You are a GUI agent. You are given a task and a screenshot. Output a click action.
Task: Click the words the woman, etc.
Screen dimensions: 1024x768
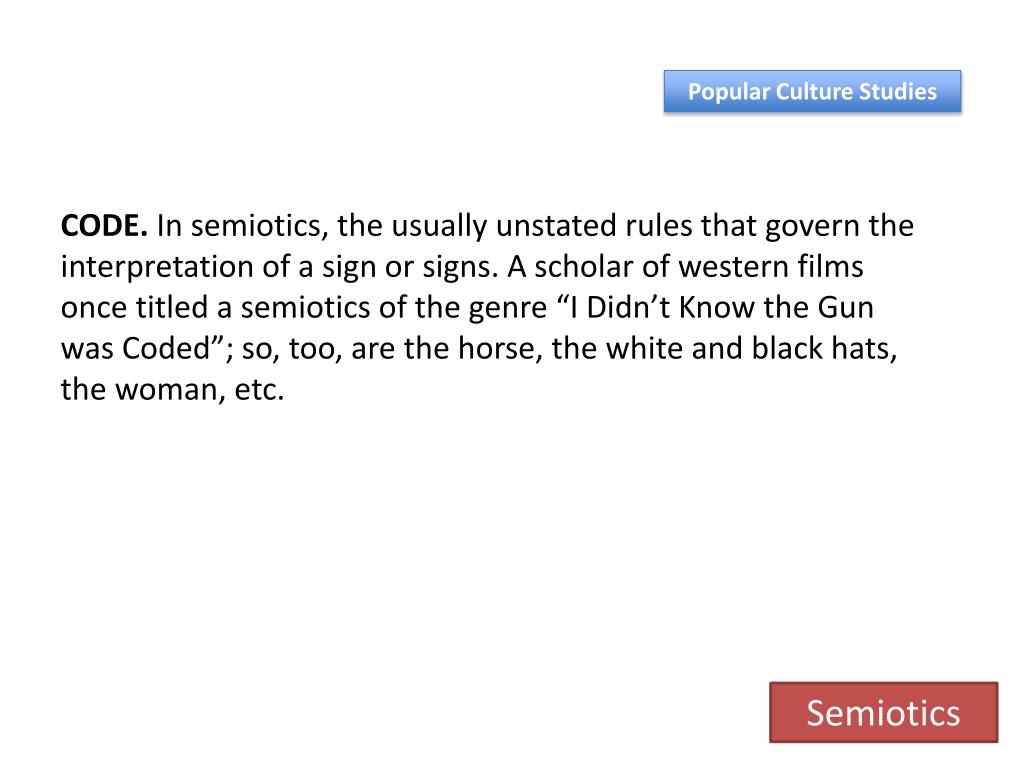[x=172, y=390]
